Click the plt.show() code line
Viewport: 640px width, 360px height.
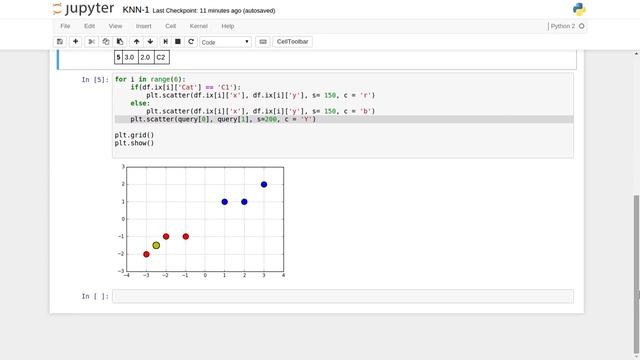point(134,143)
